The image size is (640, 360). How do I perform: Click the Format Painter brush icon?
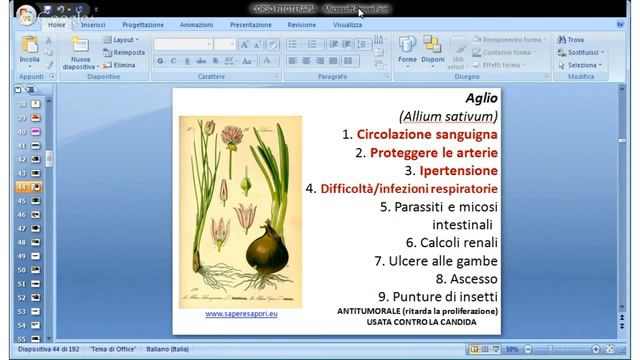[49, 65]
